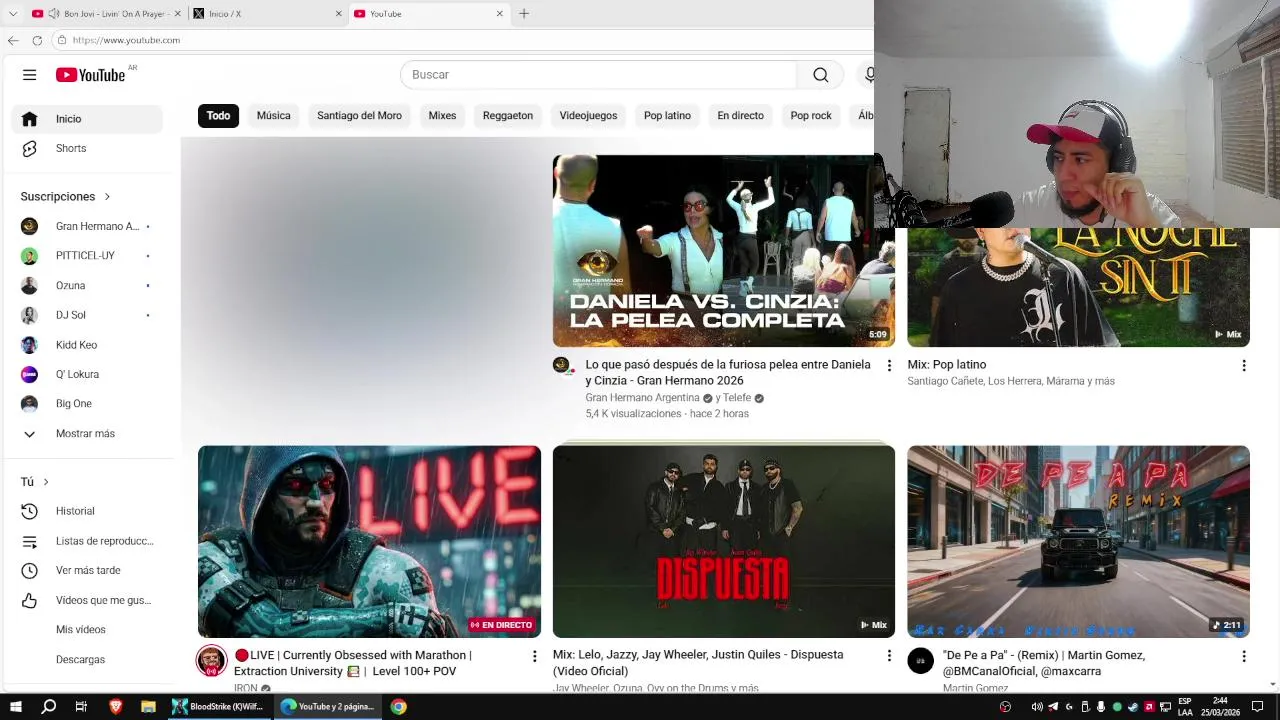1280x720 pixels.
Task: Focus the Buscar search field
Action: 598,75
